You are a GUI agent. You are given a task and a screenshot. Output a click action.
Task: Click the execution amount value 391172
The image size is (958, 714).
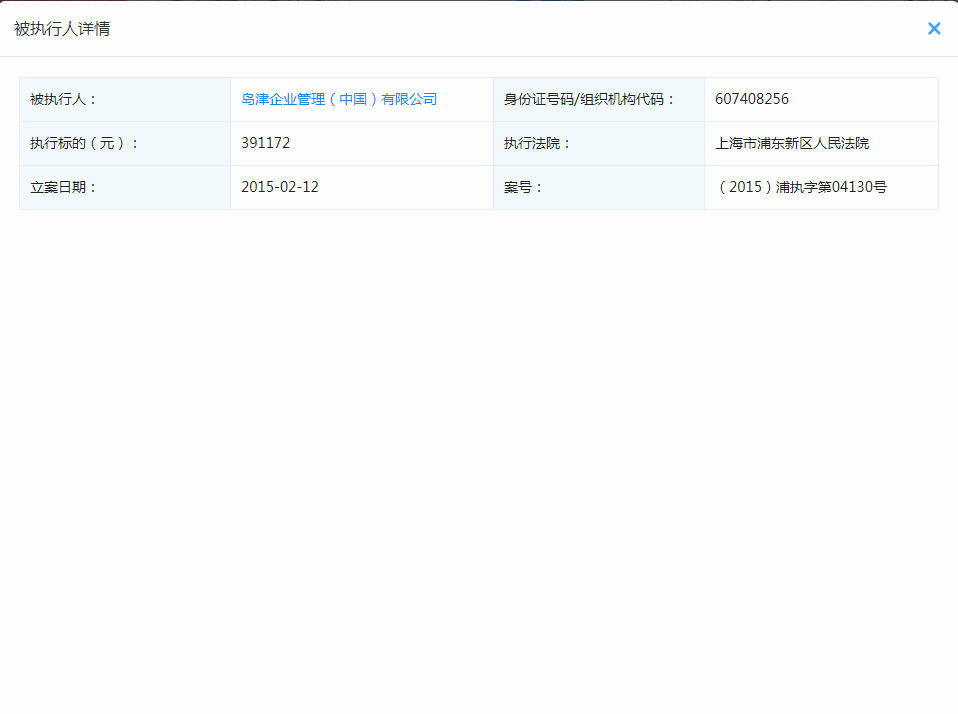click(265, 143)
